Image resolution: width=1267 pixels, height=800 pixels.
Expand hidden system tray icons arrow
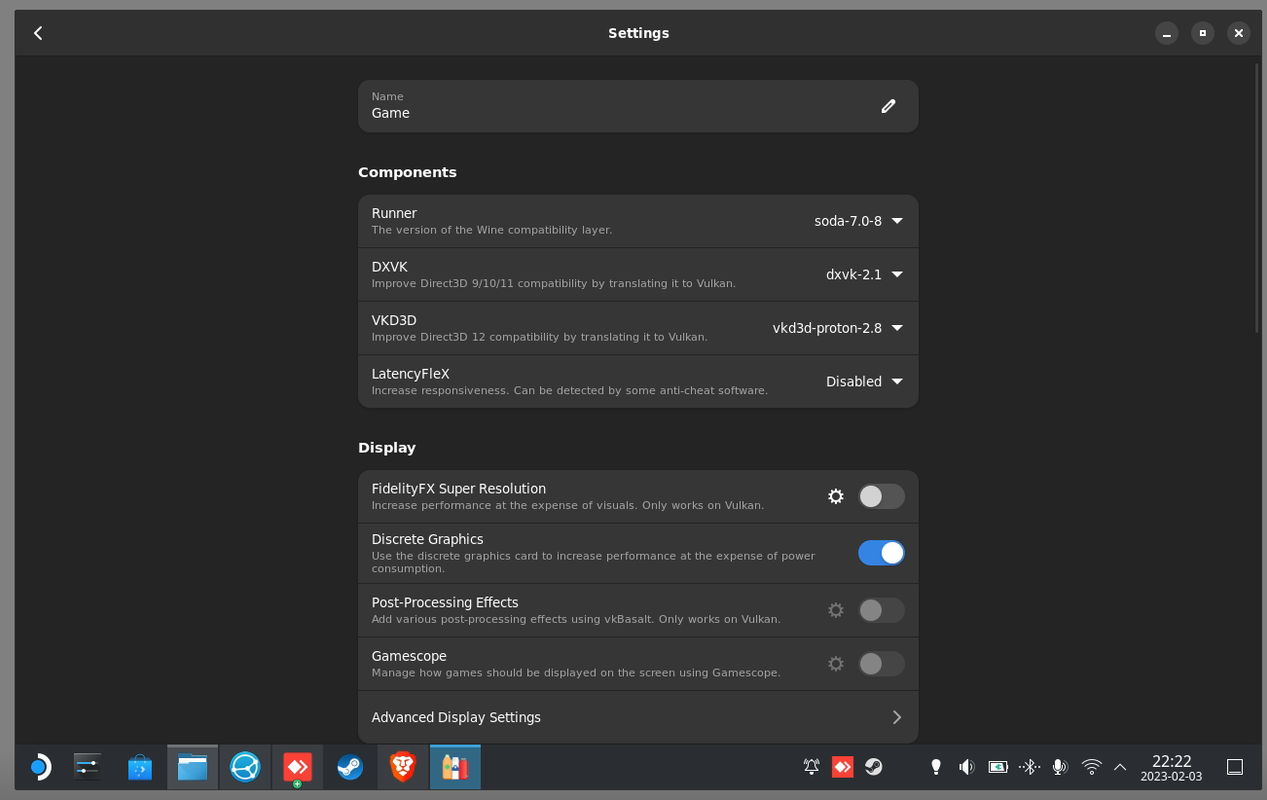(1120, 767)
